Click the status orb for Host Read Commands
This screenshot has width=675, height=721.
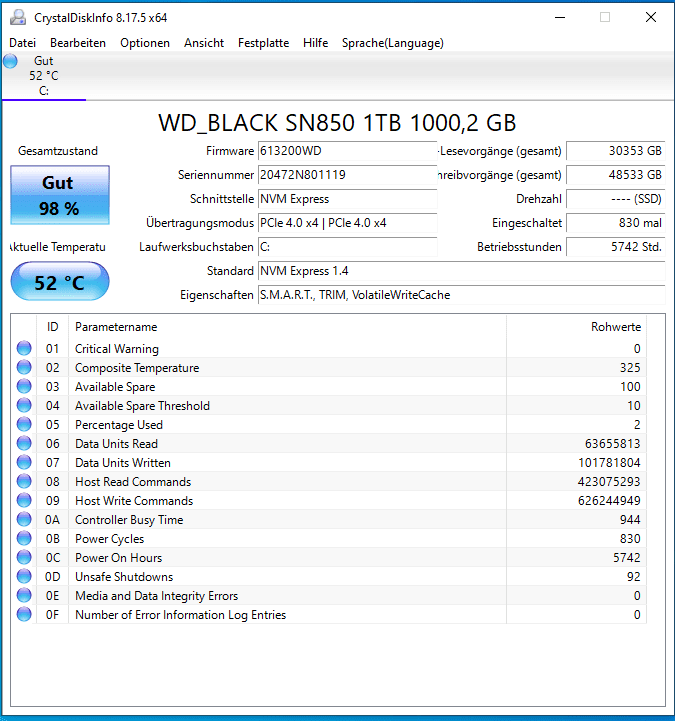click(x=24, y=481)
